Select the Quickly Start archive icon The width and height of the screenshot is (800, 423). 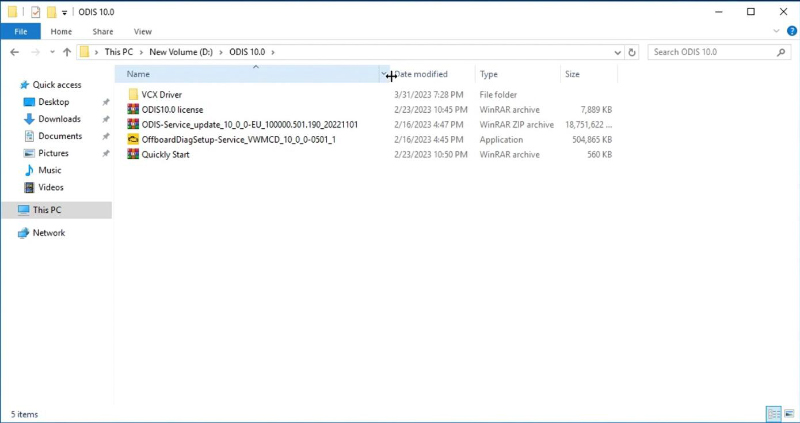point(133,154)
